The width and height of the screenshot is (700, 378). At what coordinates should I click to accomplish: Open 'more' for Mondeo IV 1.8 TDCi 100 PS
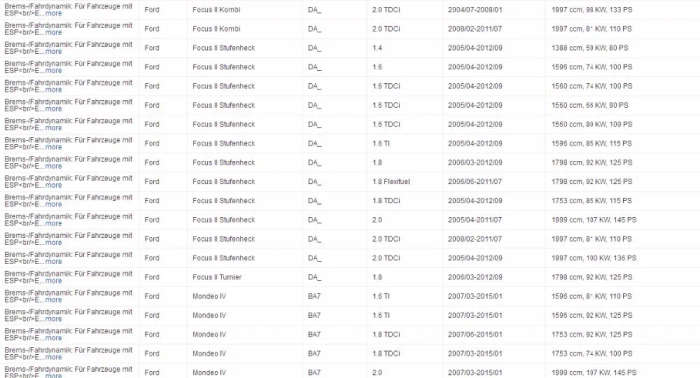coord(54,357)
